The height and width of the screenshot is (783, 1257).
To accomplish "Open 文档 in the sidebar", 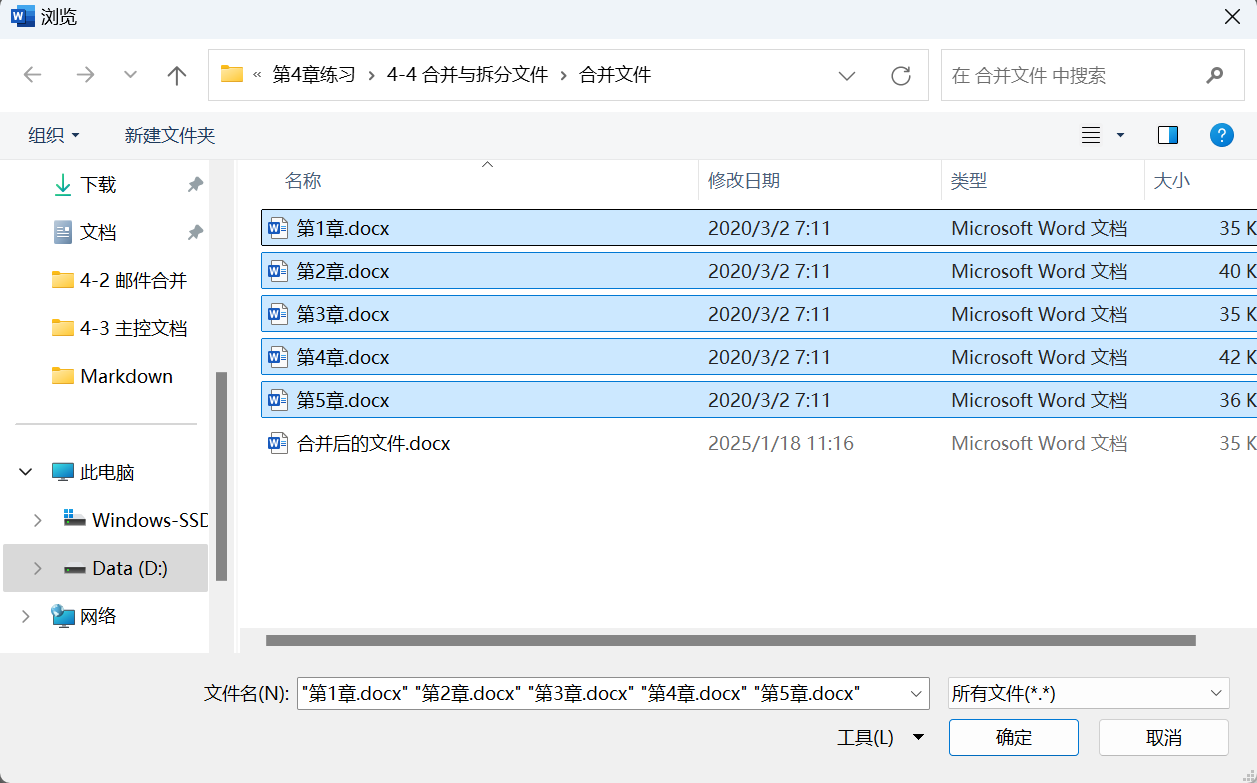I will (98, 232).
